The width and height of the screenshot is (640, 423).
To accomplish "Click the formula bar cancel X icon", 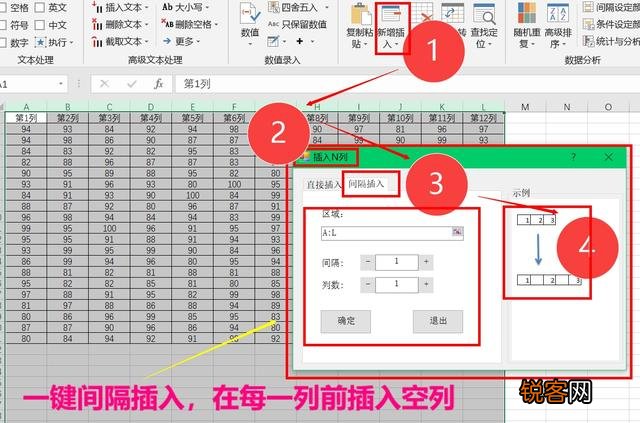I will (104, 84).
